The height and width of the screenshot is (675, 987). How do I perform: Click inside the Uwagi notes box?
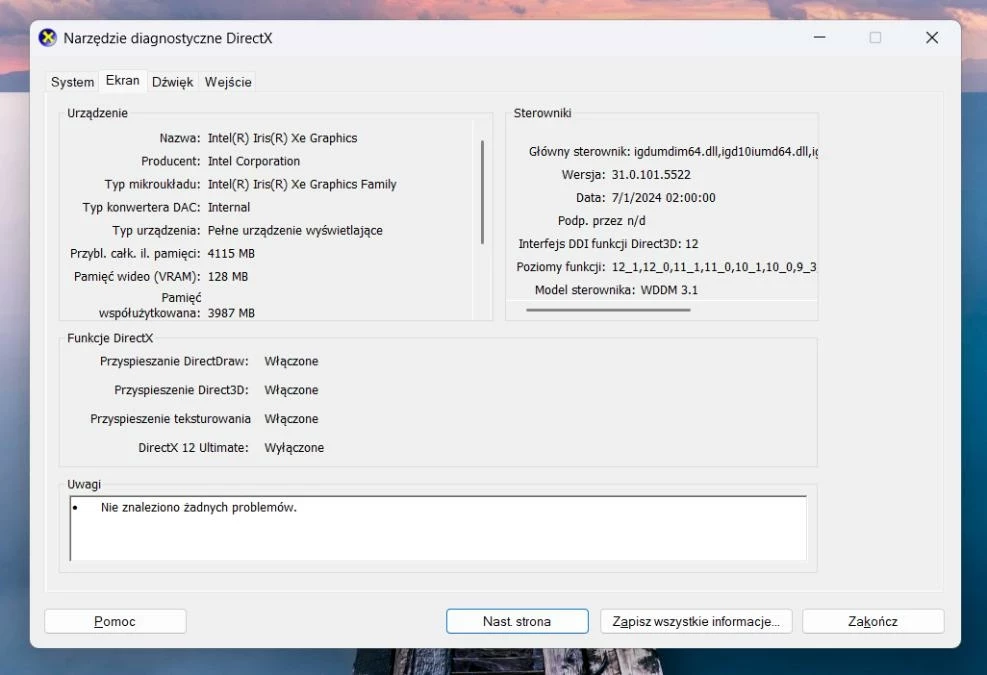pos(438,528)
